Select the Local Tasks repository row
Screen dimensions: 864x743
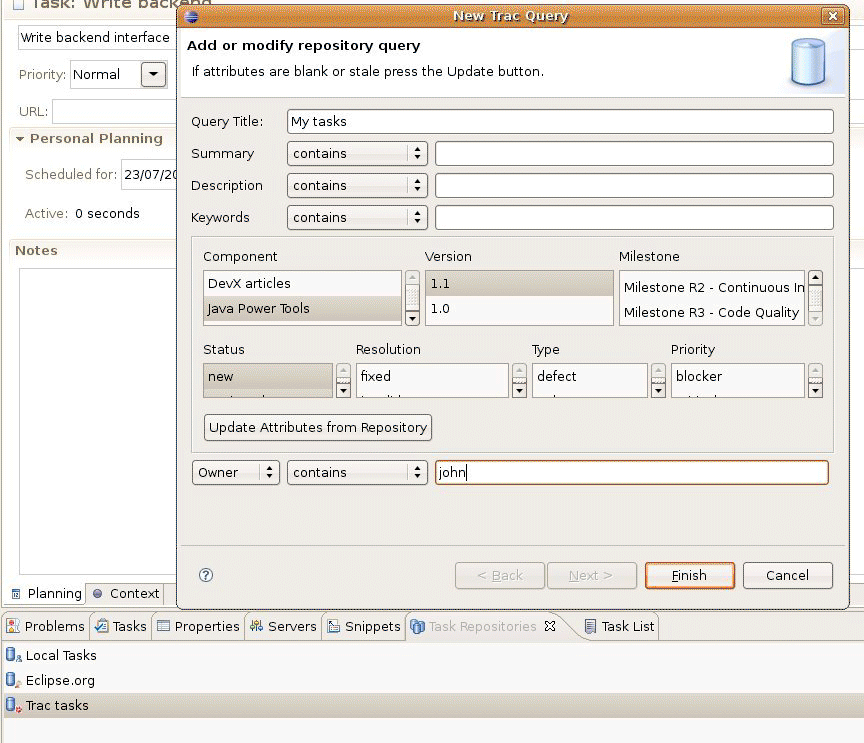[433, 655]
